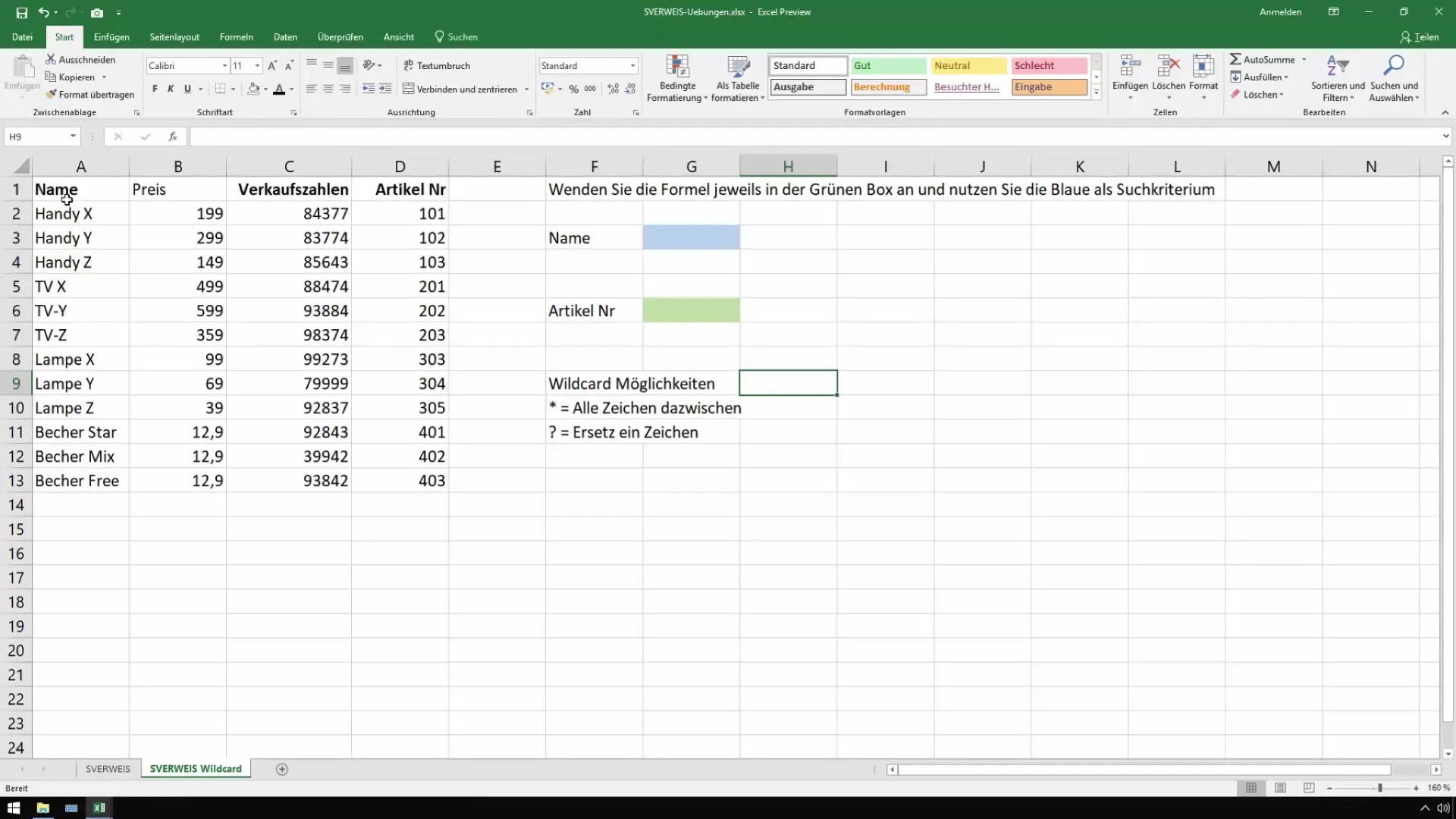Click the volume icon in system tray
Viewport: 1456px width, 819px height.
click(1443, 808)
